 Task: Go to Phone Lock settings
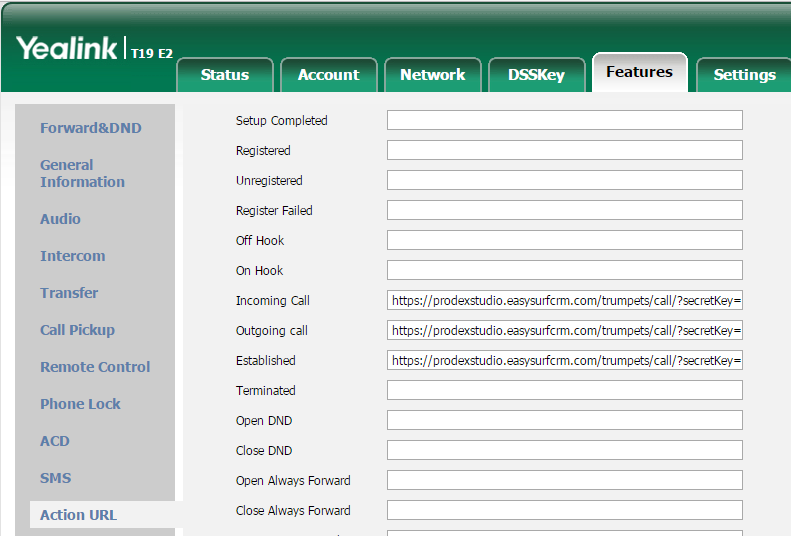pyautogui.click(x=80, y=404)
